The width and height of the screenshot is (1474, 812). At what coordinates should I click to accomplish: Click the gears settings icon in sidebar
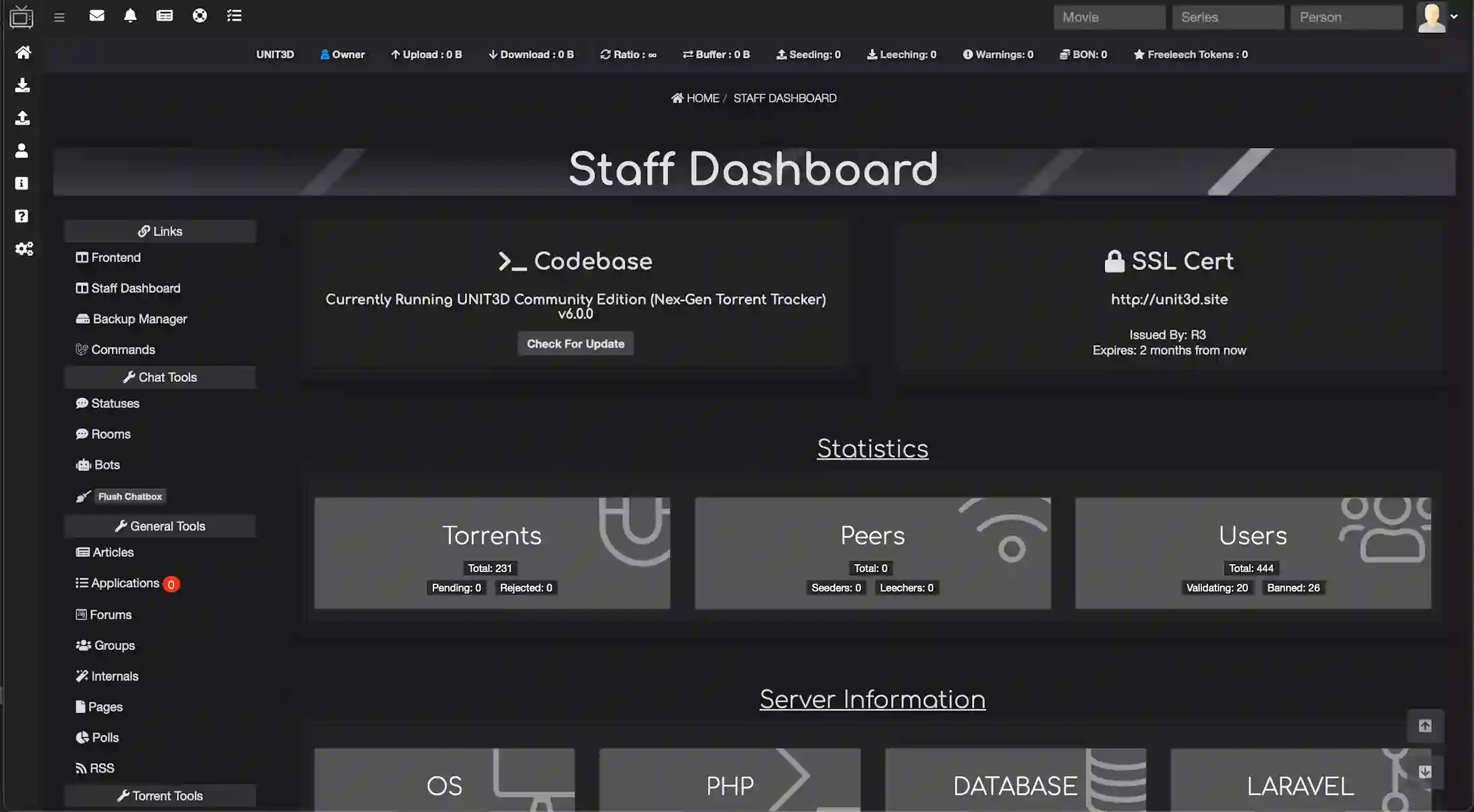pyautogui.click(x=24, y=249)
